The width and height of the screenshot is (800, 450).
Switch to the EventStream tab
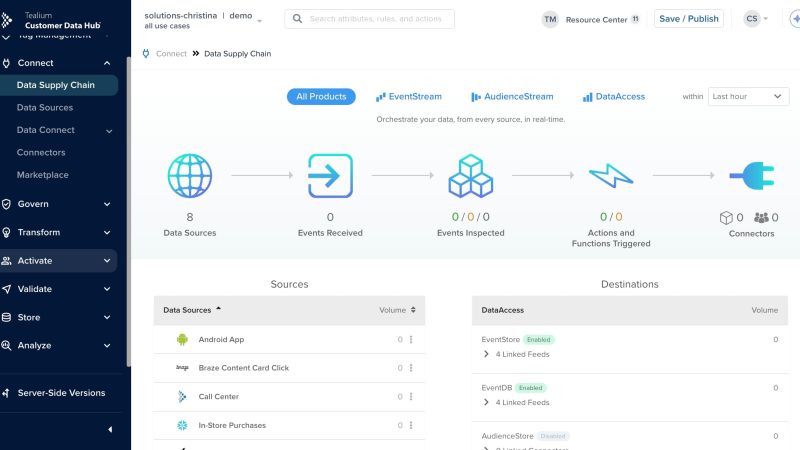408,97
